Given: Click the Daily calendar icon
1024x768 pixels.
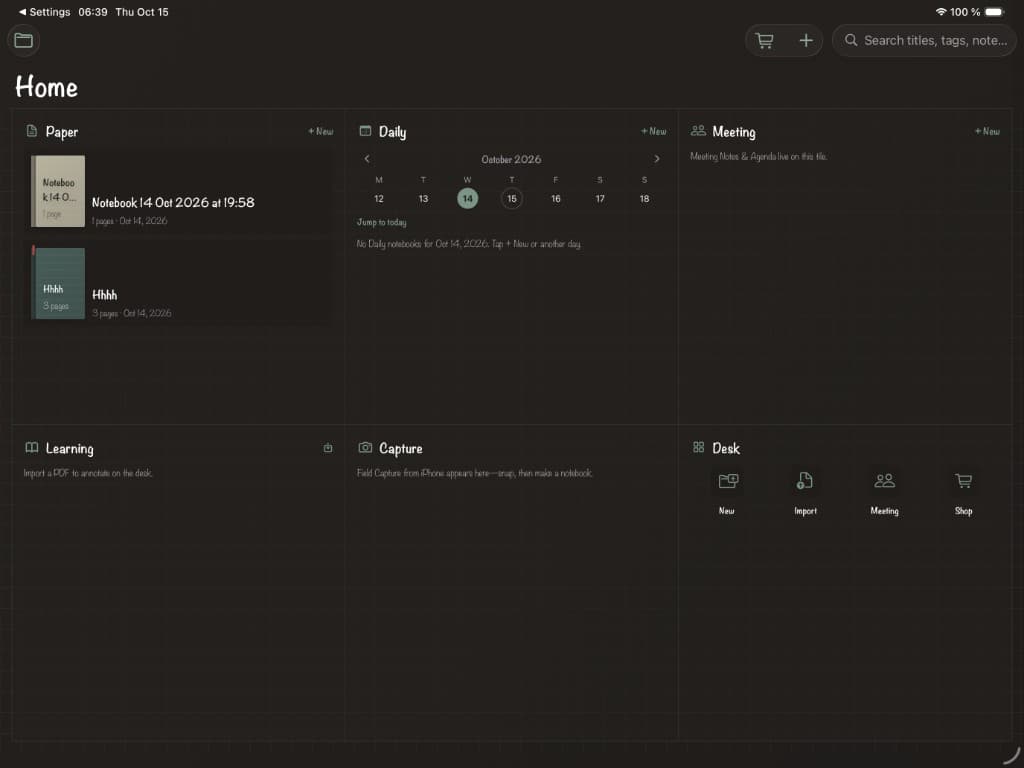Looking at the screenshot, I should [x=365, y=131].
